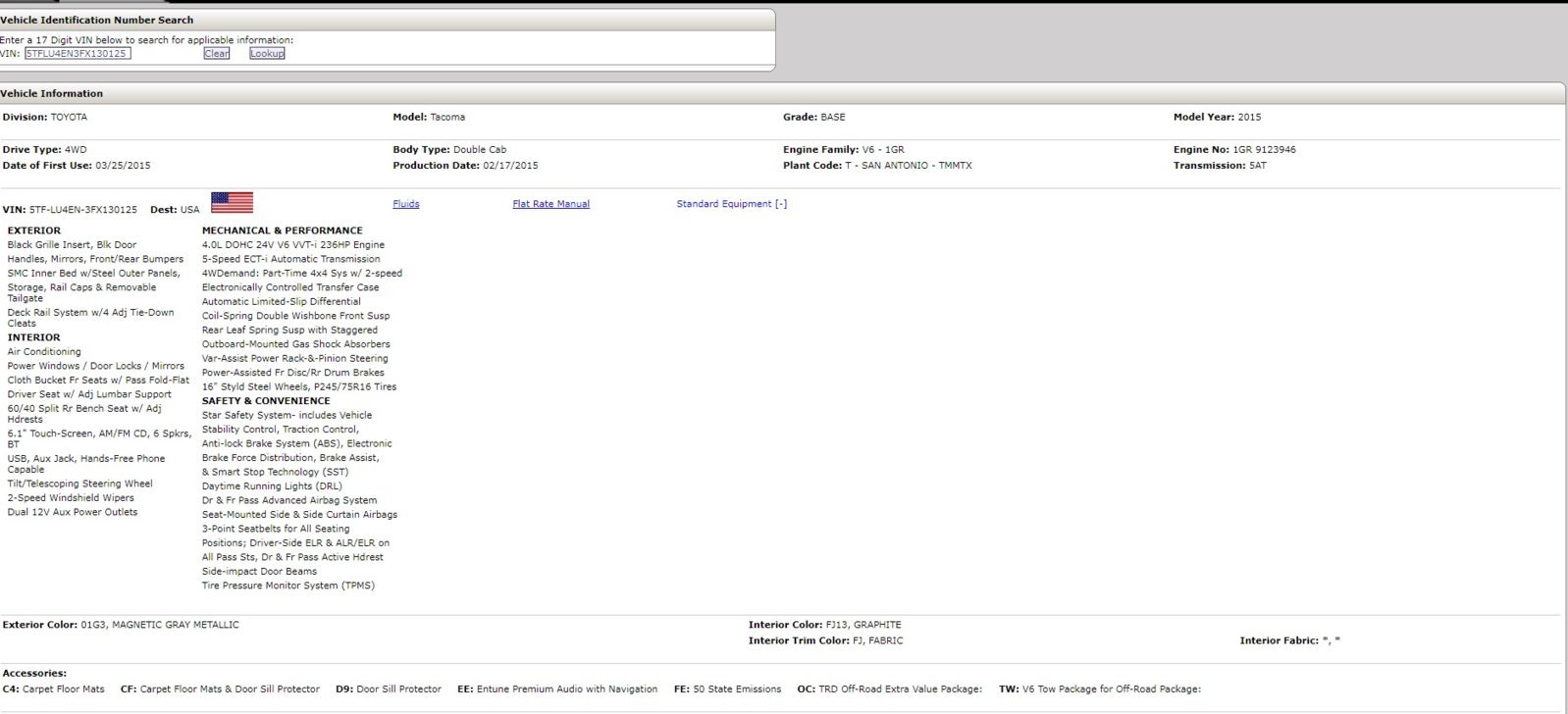Click the Dual 12V Aux Power Outlets line
This screenshot has width=1568, height=714.
click(x=73, y=512)
